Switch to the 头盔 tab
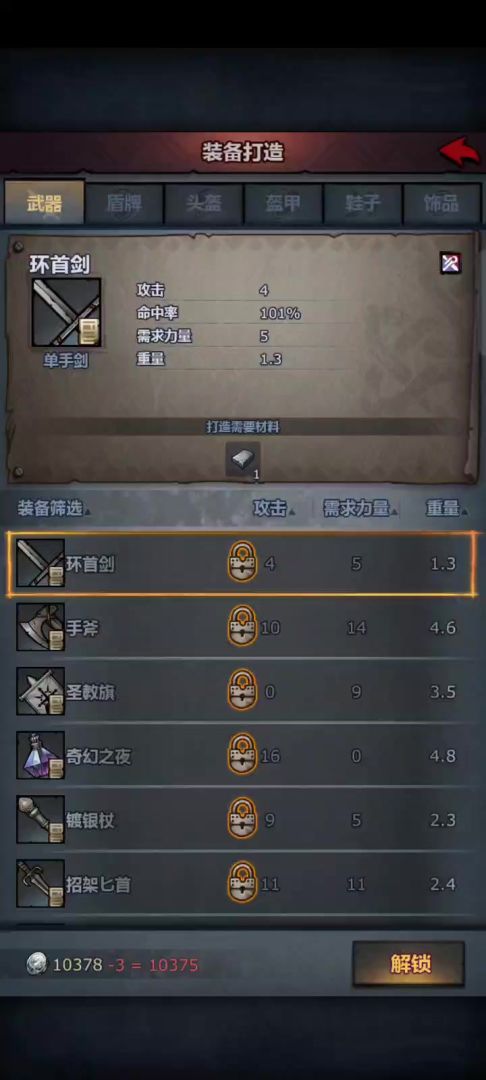The image size is (486, 1080). 204,204
